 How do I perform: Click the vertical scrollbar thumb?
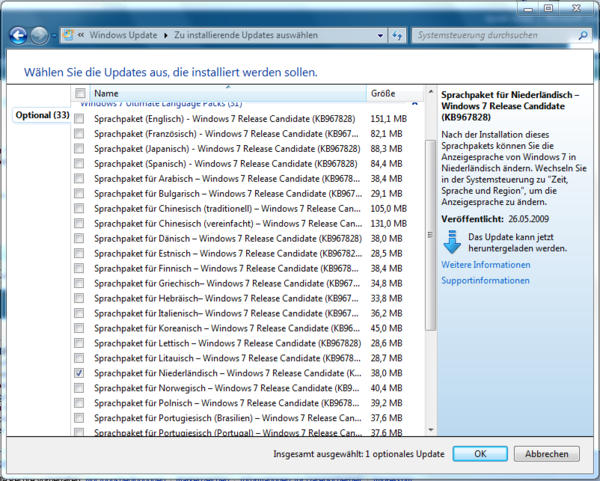pos(430,235)
